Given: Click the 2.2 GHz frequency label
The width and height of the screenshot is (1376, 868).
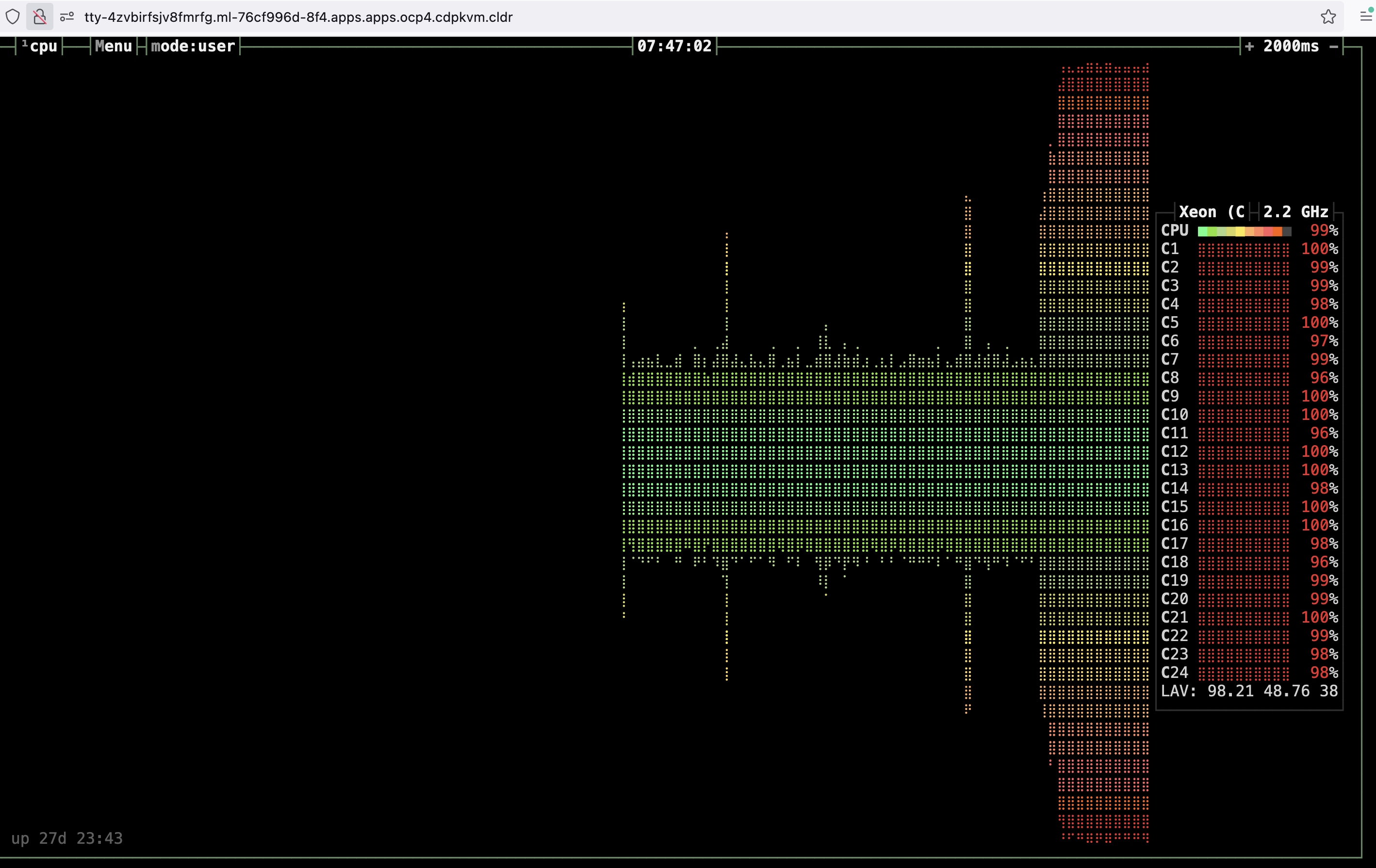Looking at the screenshot, I should (1295, 212).
